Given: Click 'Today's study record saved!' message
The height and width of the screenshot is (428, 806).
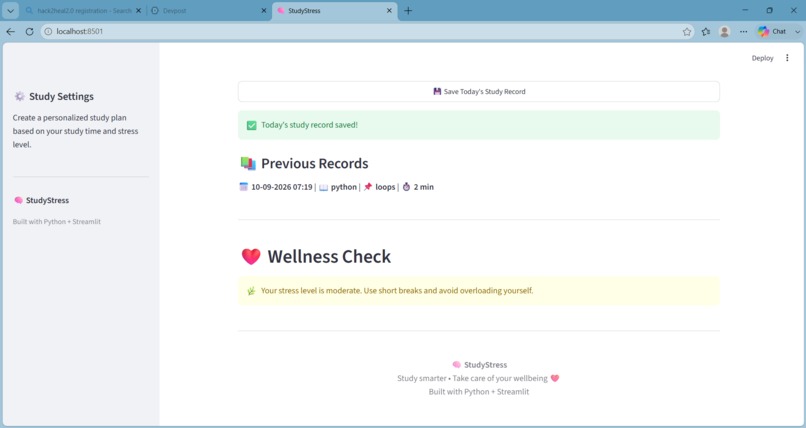Looking at the screenshot, I should tap(309, 125).
